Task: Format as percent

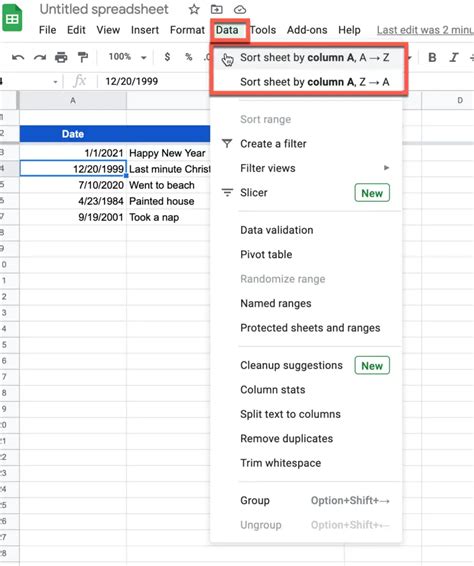Action: tap(188, 57)
